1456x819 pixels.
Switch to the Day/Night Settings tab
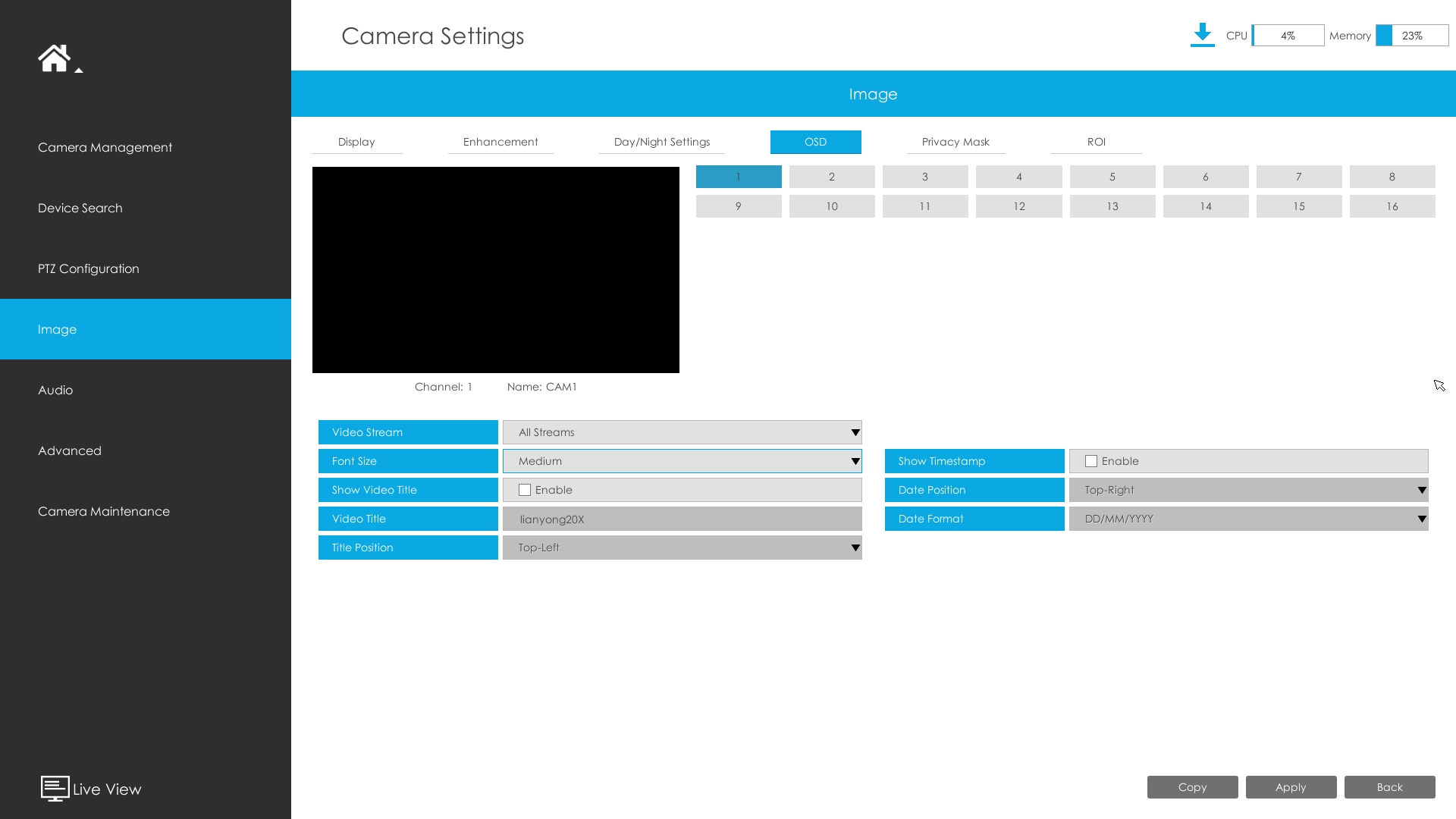coord(661,142)
